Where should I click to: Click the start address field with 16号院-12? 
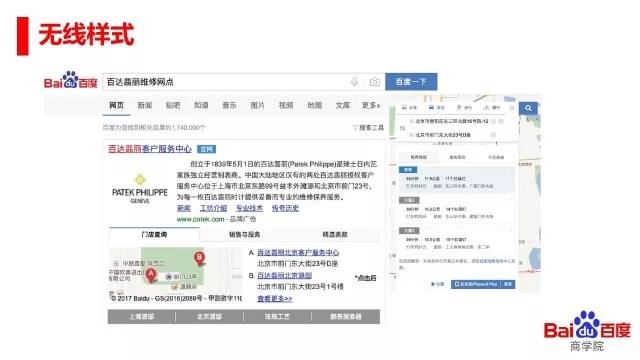click(x=451, y=121)
